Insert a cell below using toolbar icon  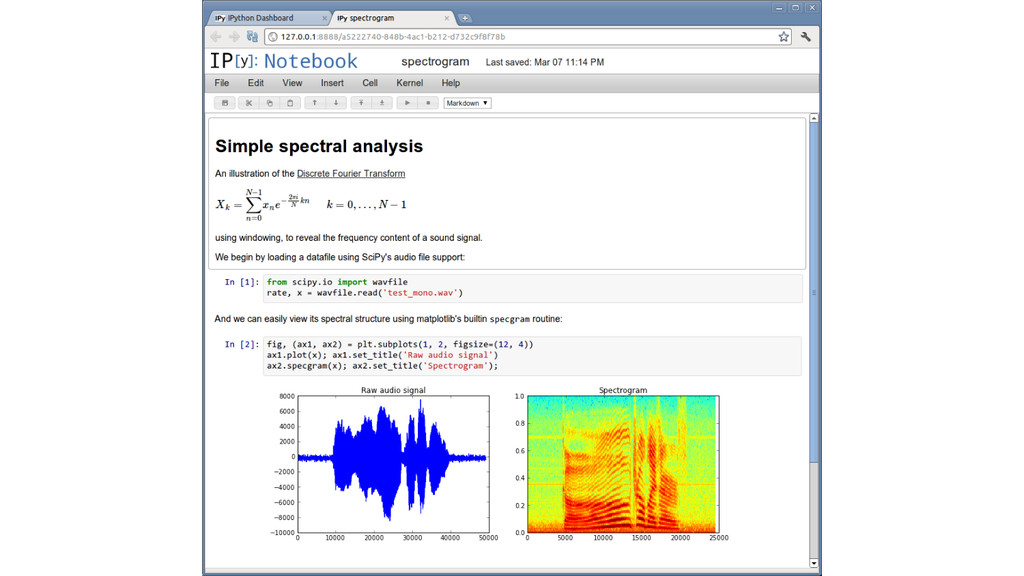(x=382, y=103)
